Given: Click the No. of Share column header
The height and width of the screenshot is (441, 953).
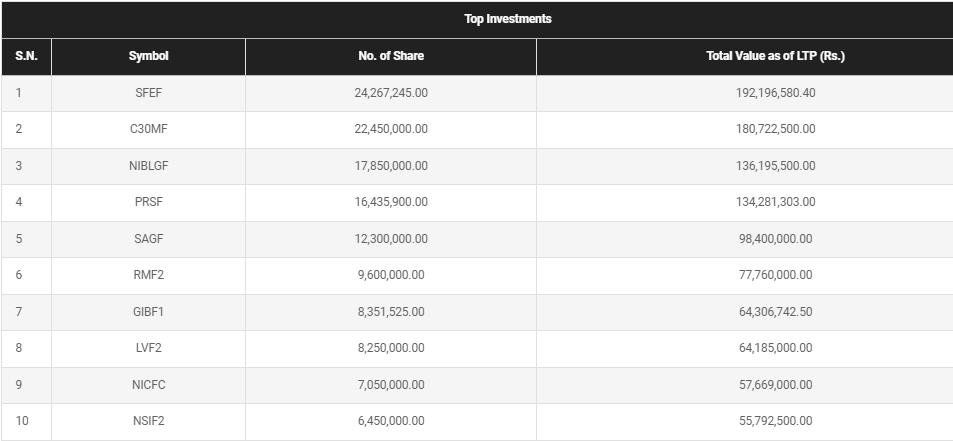Looking at the screenshot, I should (x=391, y=56).
